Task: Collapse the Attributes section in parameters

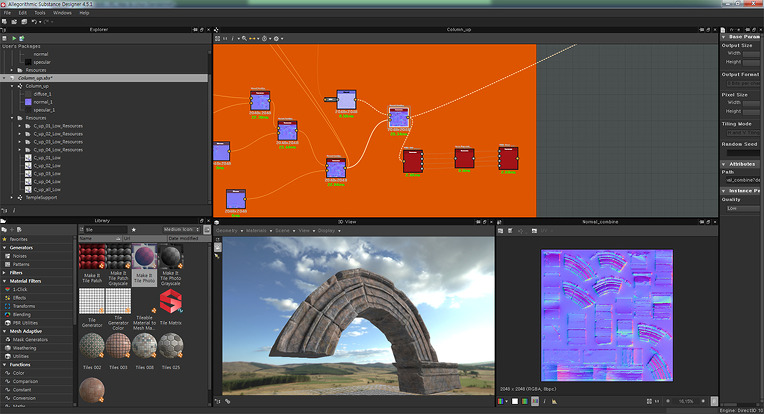Action: click(724, 164)
